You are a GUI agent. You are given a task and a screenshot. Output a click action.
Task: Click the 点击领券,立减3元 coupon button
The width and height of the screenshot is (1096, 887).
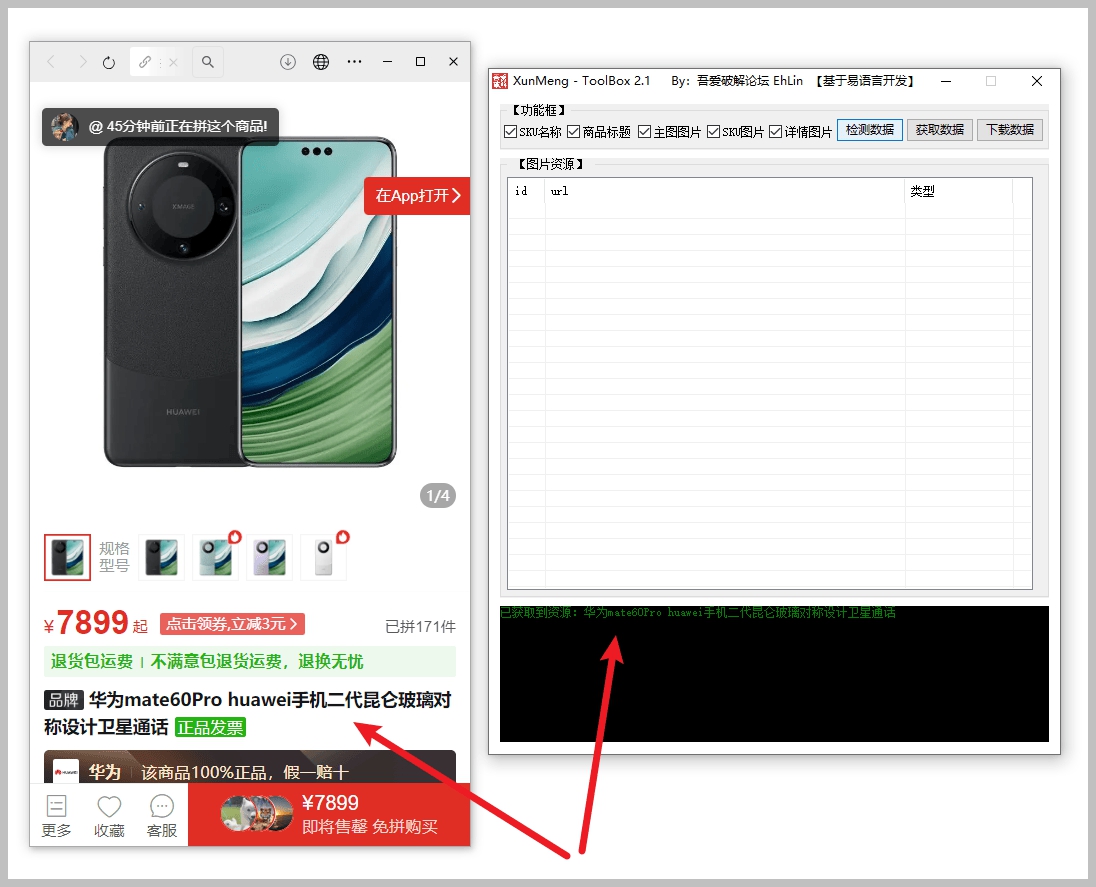coord(232,624)
